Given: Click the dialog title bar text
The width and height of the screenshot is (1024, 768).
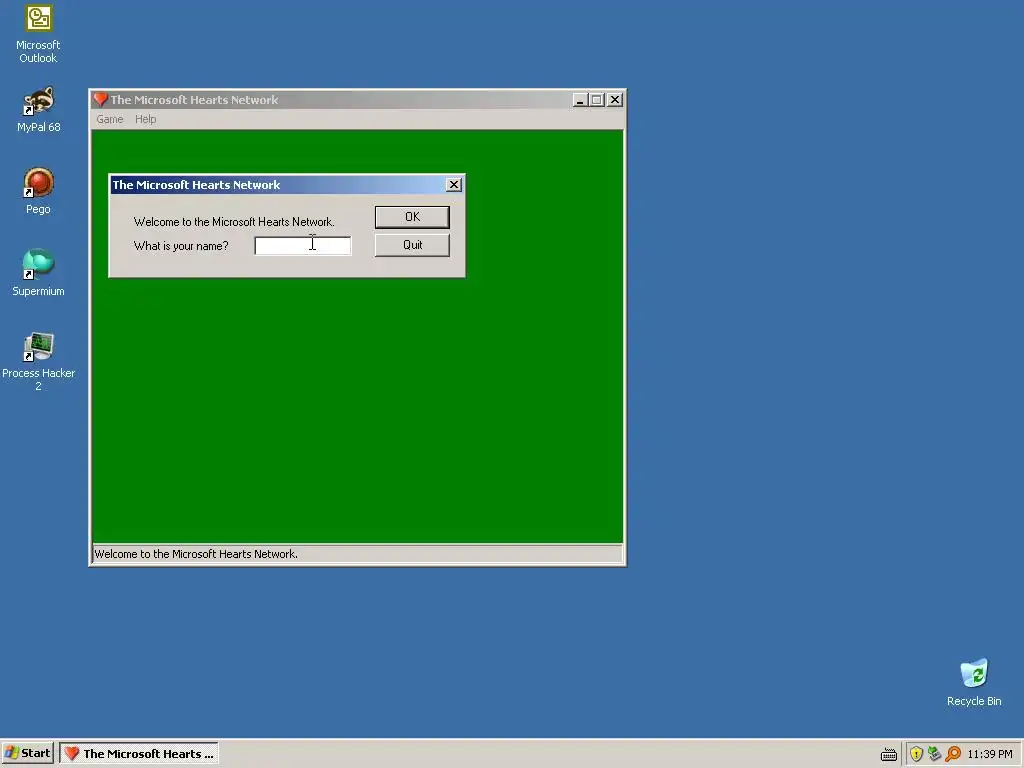Looking at the screenshot, I should click(196, 185).
